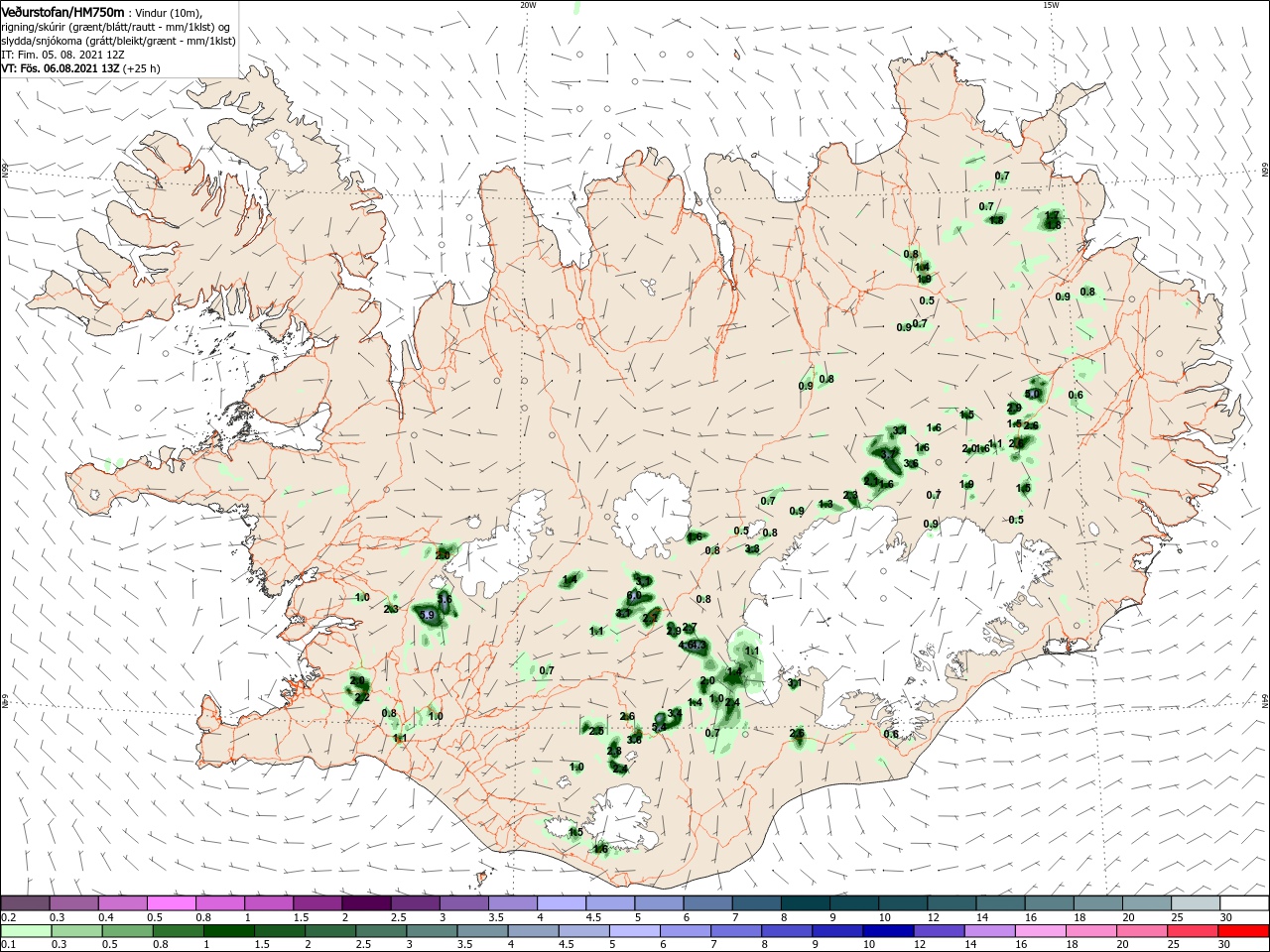Select upper legend dark teal swatch labeled 8

click(806, 902)
